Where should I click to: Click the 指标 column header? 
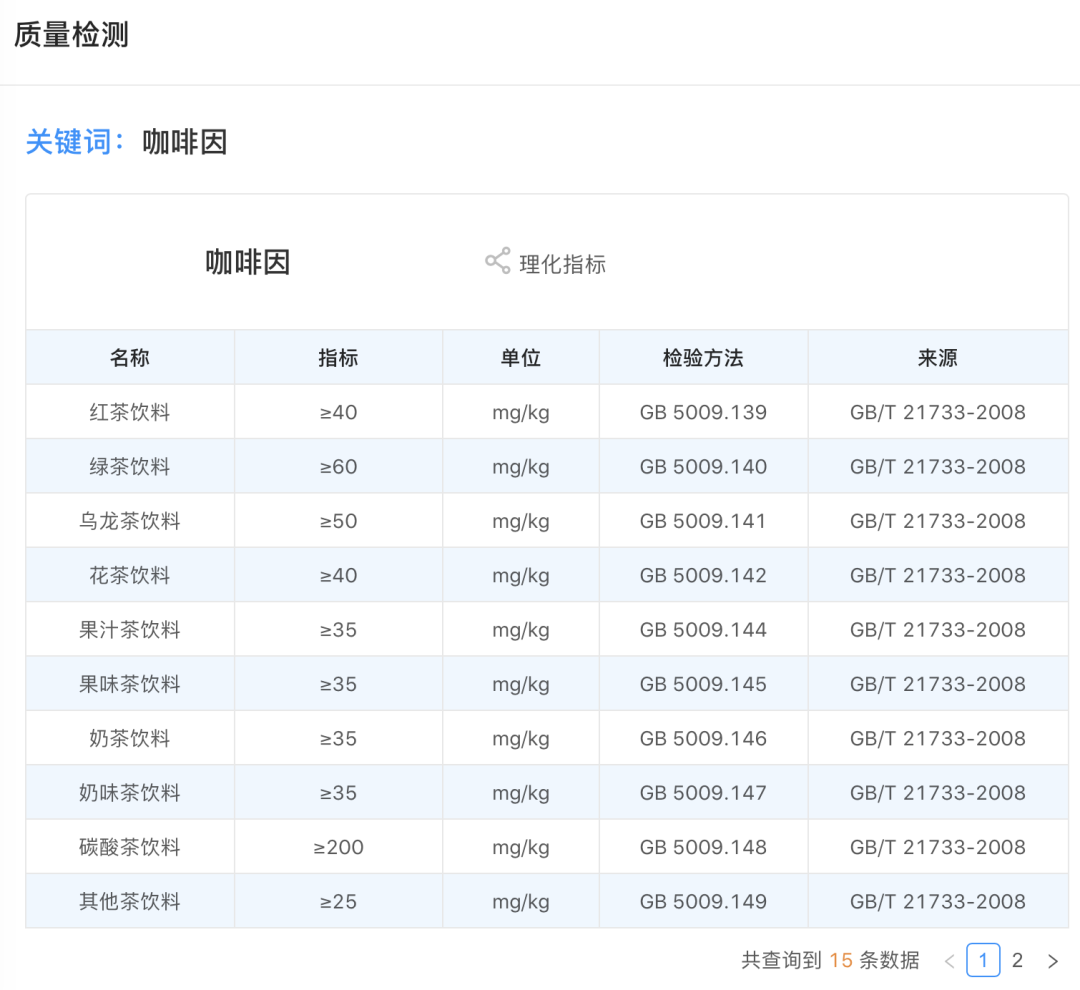[338, 358]
